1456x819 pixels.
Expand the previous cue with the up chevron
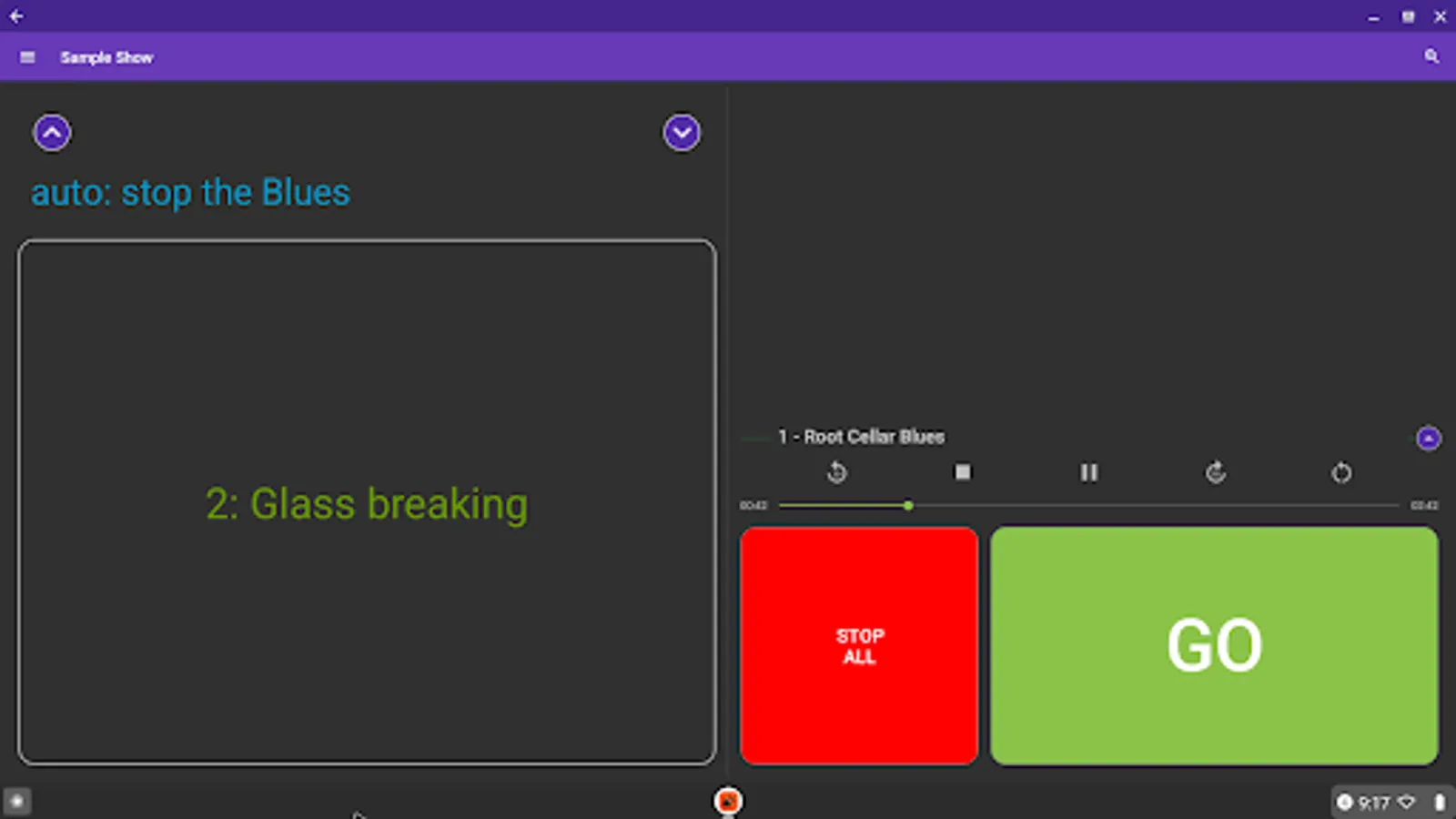pyautogui.click(x=52, y=132)
